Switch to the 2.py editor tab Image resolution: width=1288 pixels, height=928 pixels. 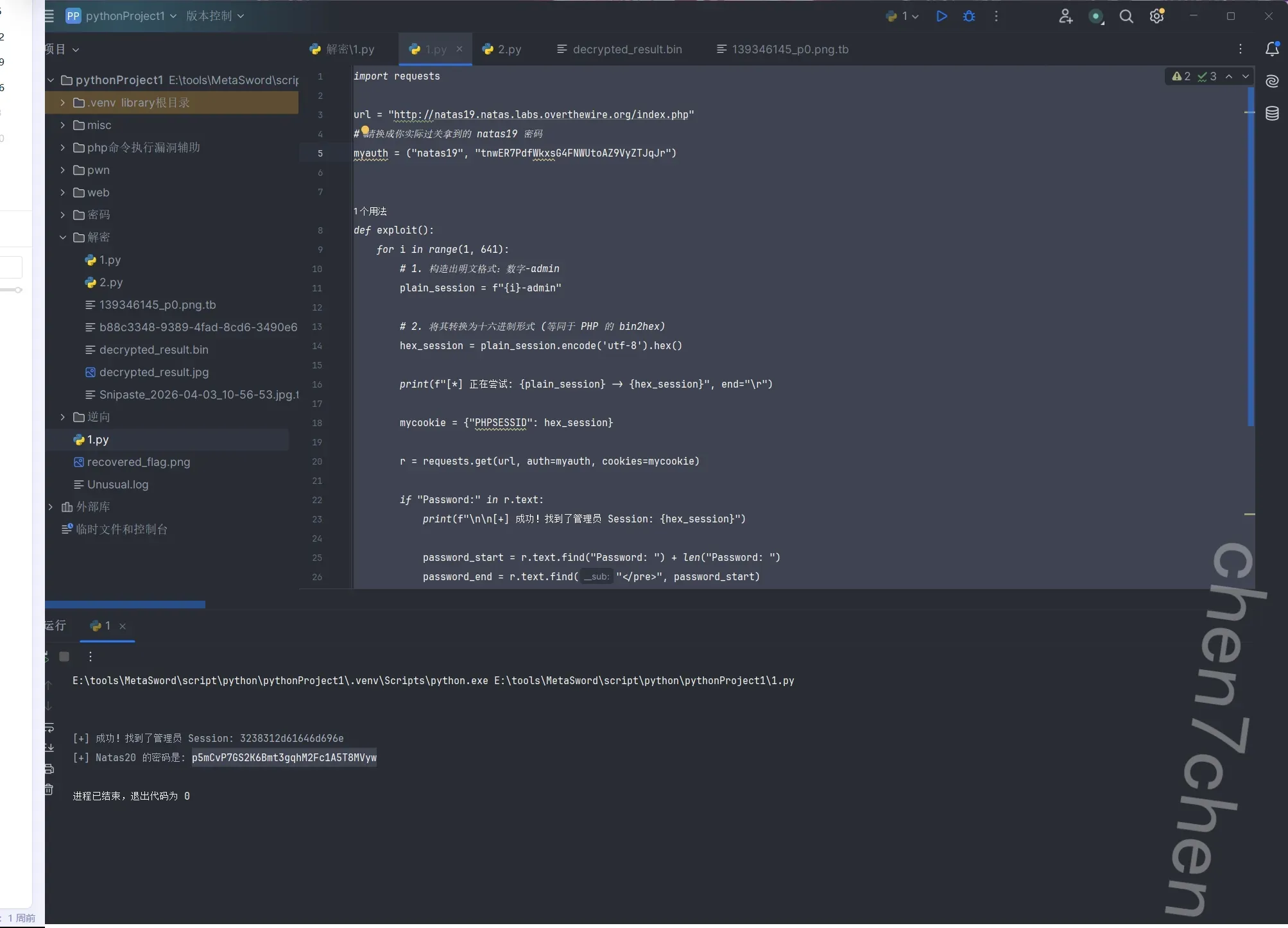[502, 49]
